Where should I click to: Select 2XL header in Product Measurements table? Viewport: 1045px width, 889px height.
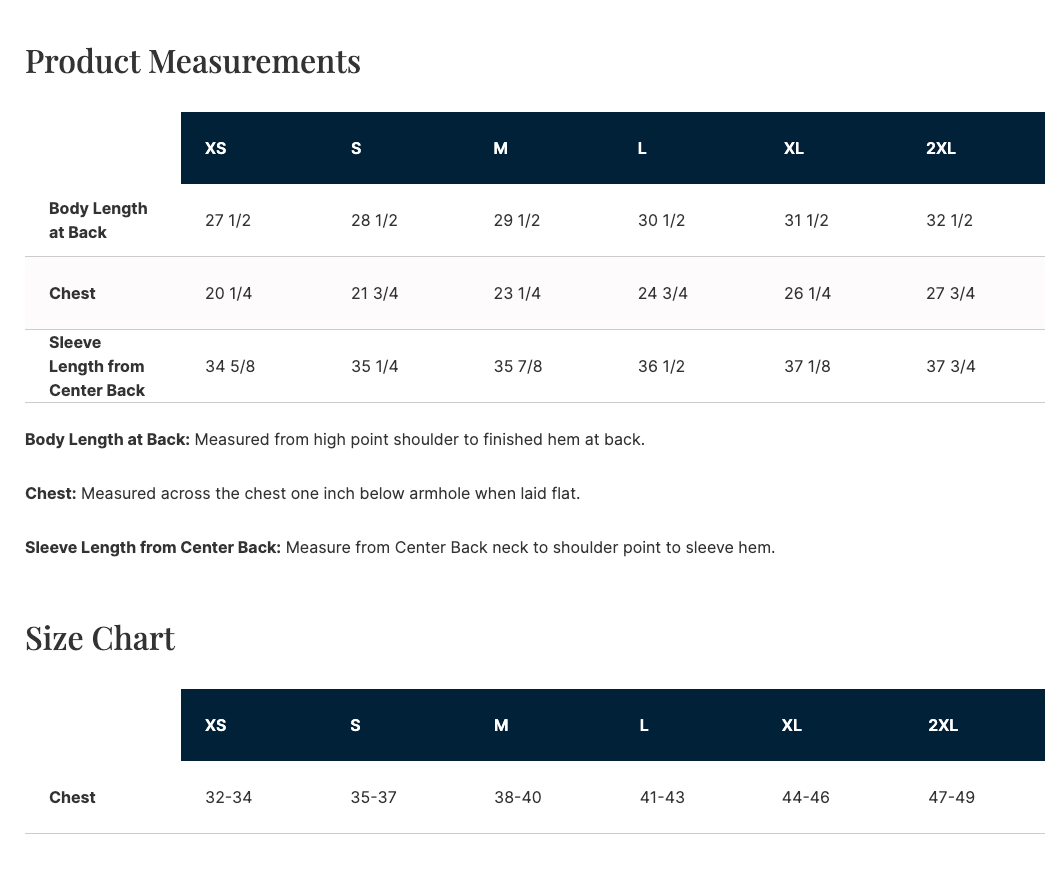941,148
